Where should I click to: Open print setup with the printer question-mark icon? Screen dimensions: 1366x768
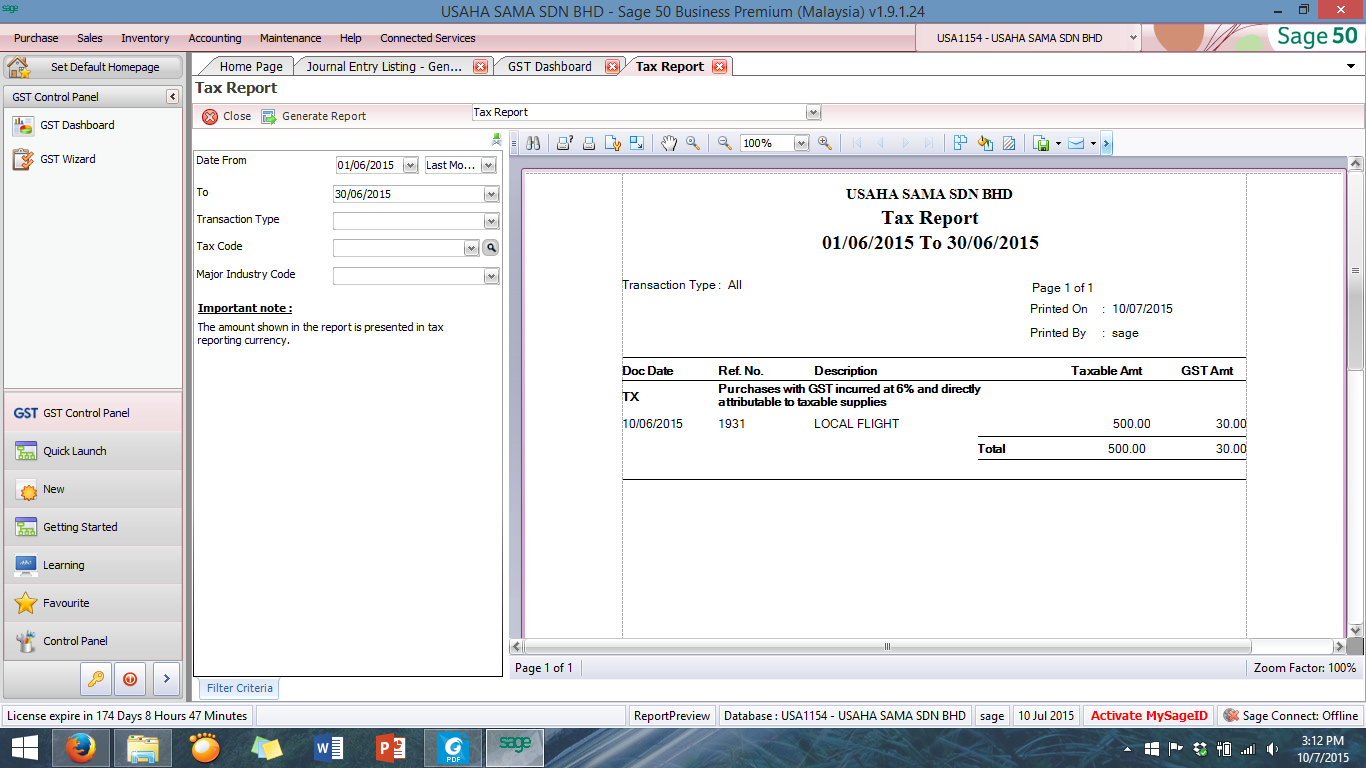point(564,143)
